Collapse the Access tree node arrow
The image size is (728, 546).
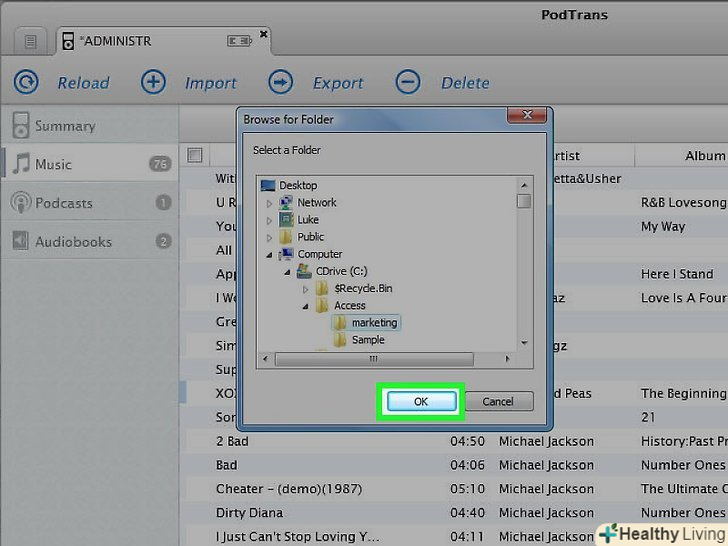(x=306, y=306)
